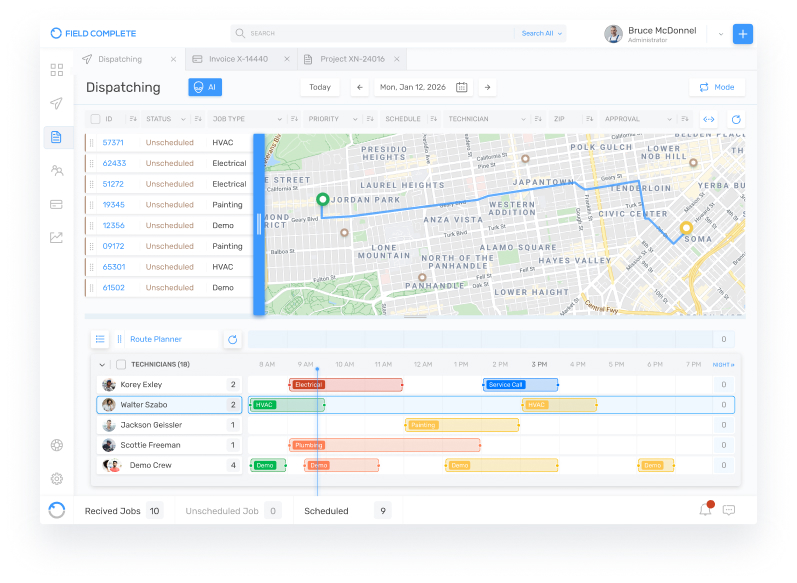Select the Walter Szabo technician row

(x=169, y=405)
